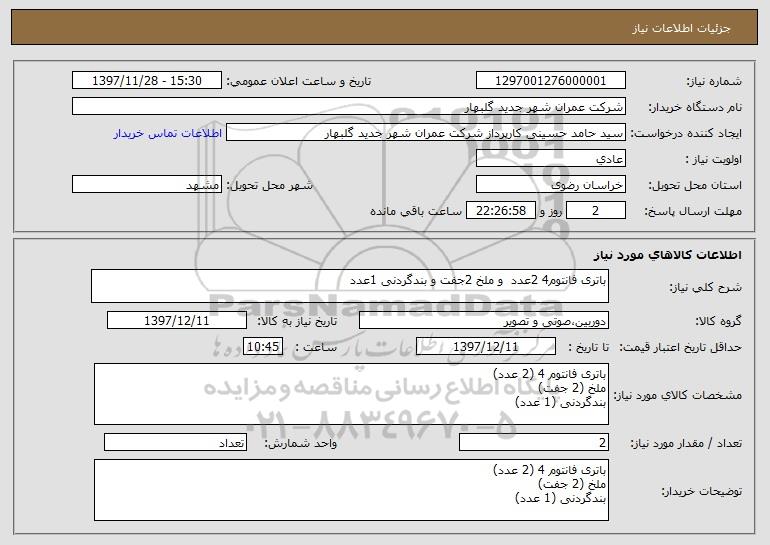Click the province field خراسان رضوی

tap(550, 185)
